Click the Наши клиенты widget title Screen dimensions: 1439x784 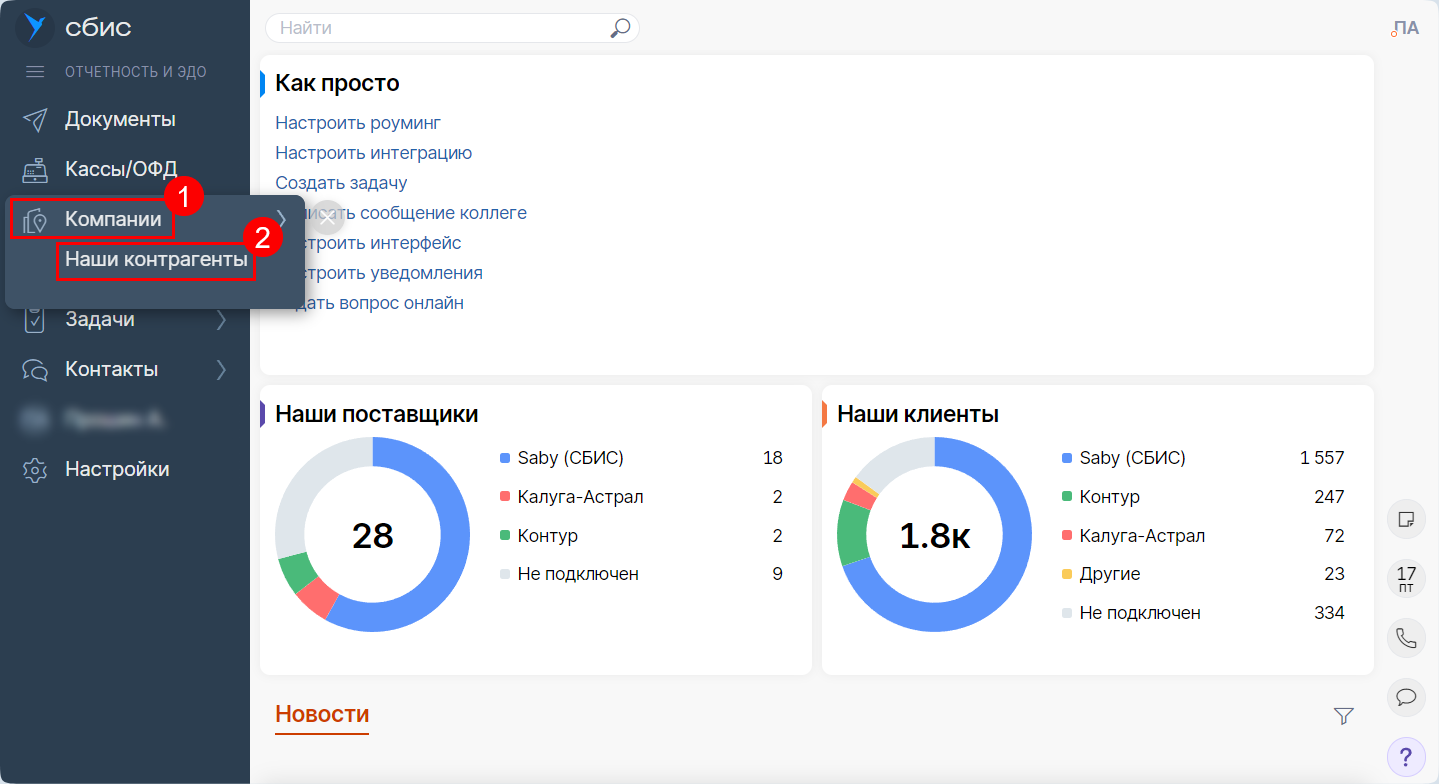point(918,414)
